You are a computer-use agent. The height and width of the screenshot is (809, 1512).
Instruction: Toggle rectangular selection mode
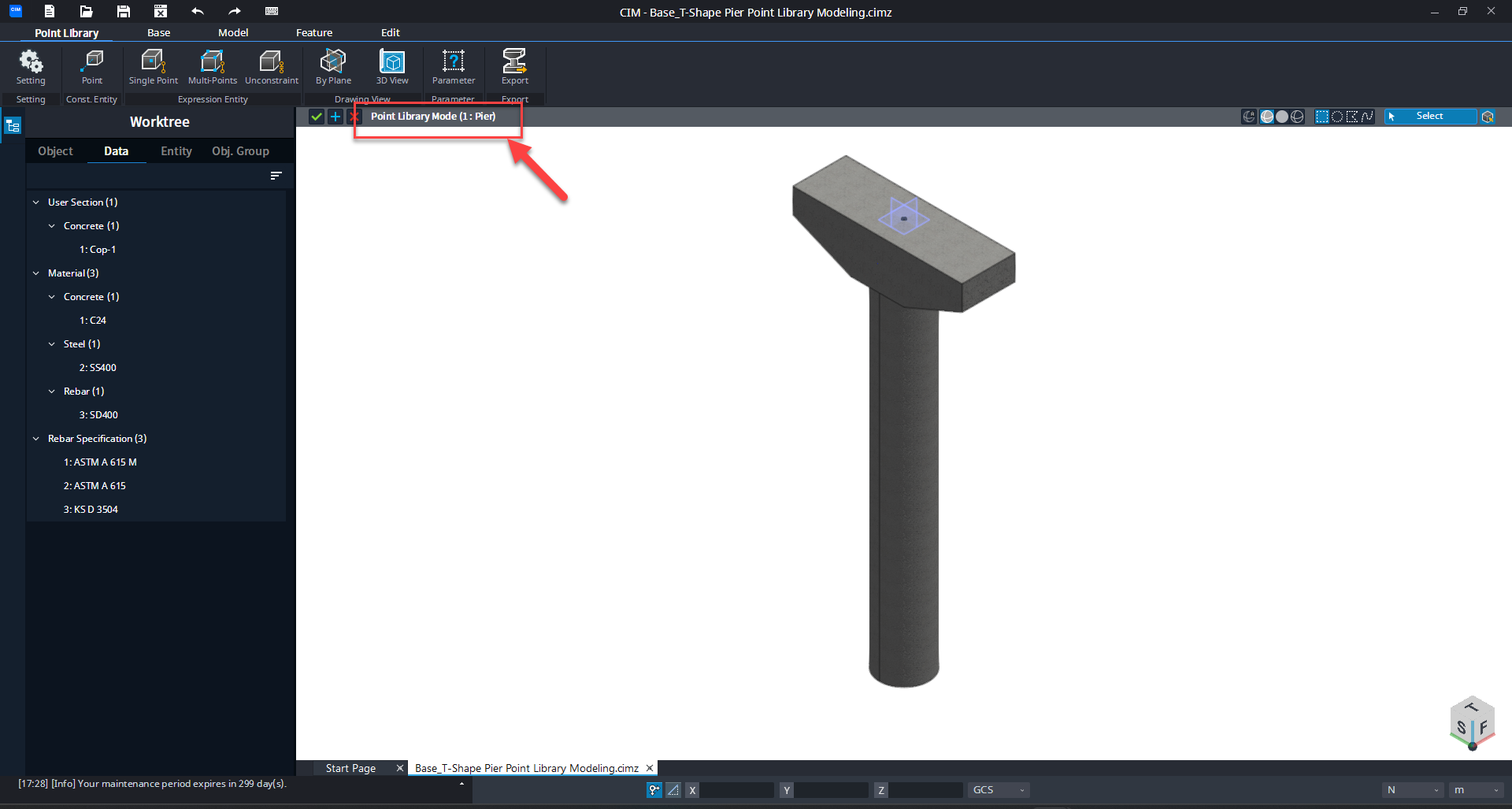coord(1322,117)
